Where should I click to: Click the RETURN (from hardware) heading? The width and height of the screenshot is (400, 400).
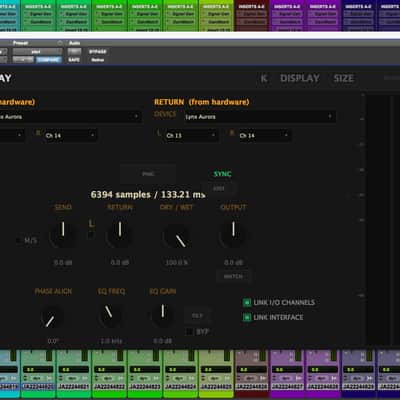(x=201, y=102)
